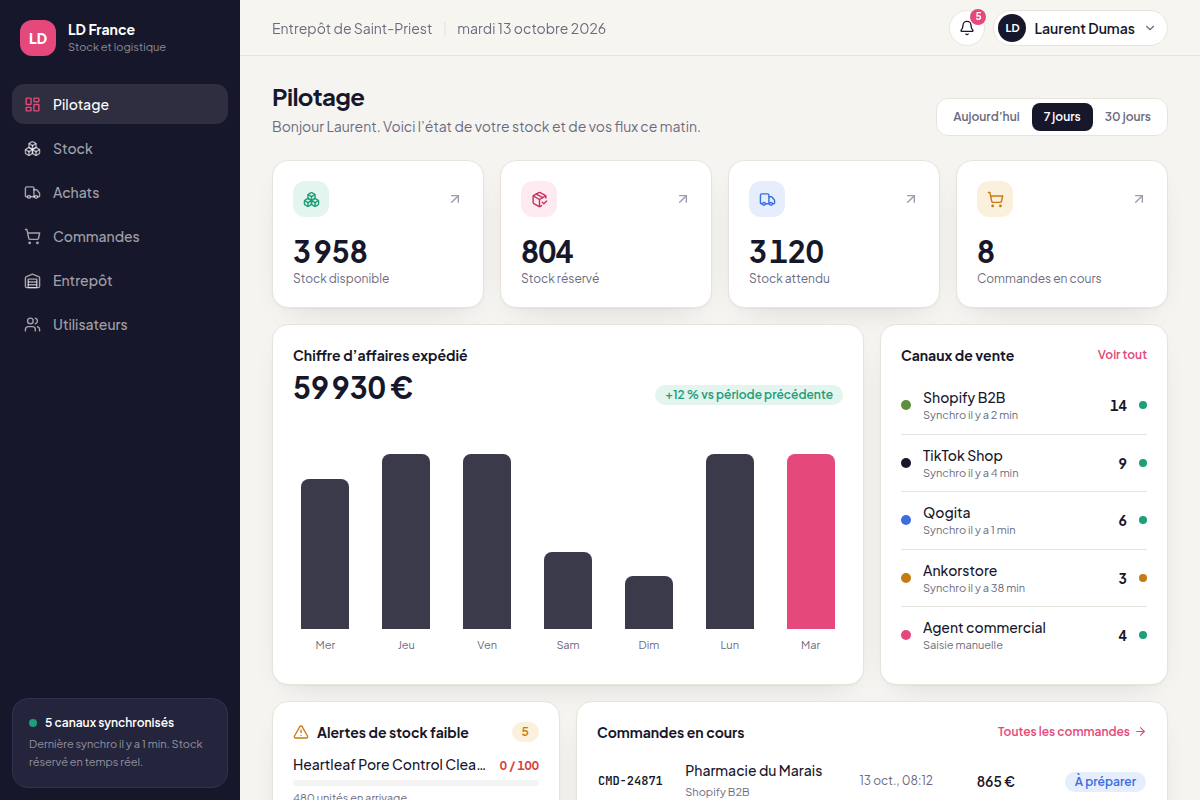Click the green dot beside Shopify B2B
This screenshot has height=800, width=1200.
coord(906,405)
